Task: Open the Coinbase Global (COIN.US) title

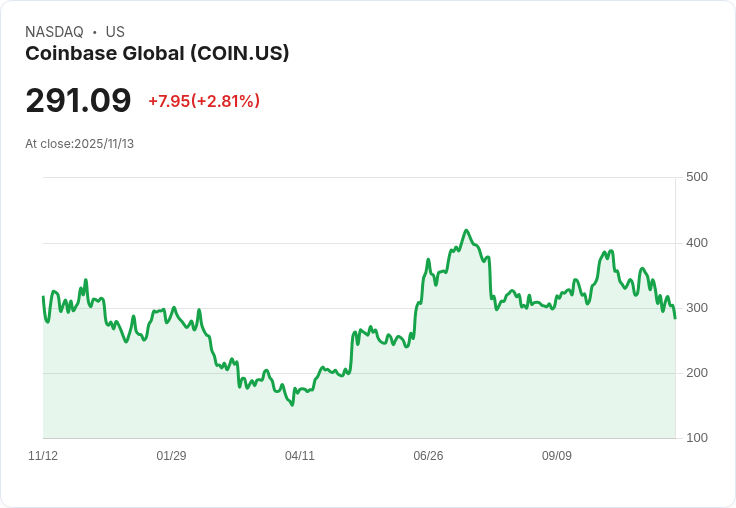Action: click(157, 54)
